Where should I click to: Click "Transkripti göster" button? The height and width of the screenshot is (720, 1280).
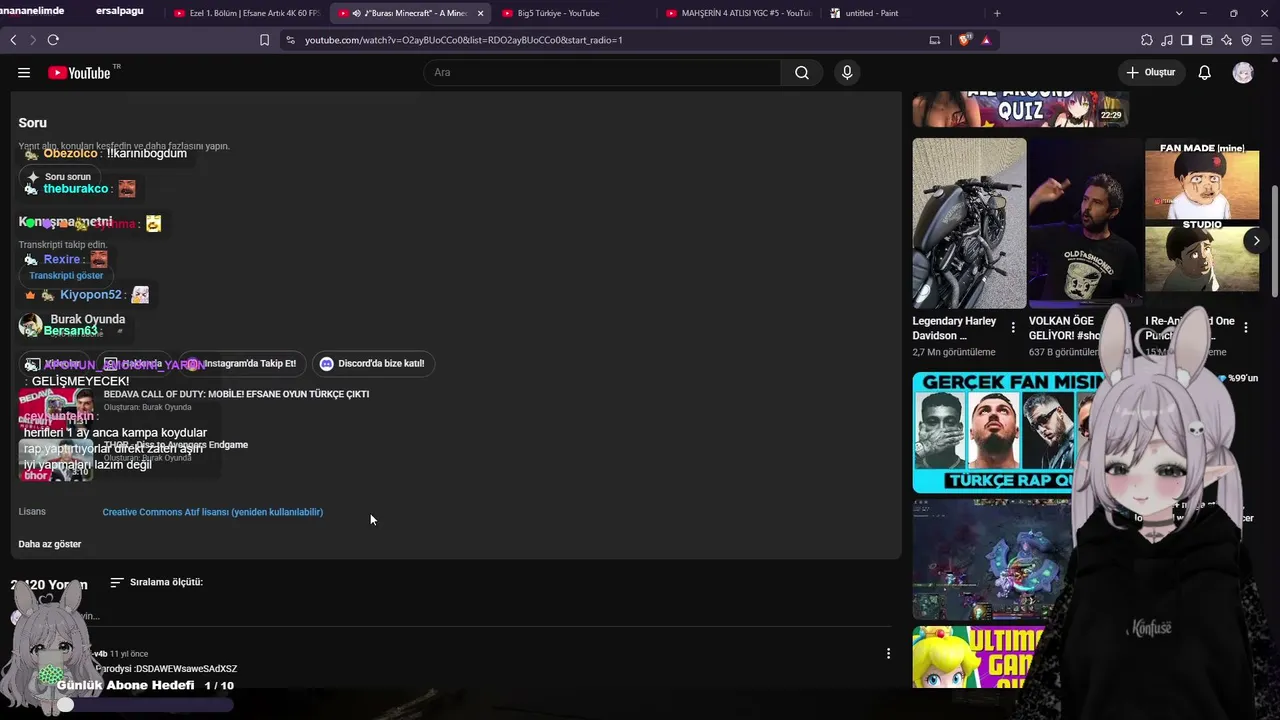click(x=66, y=275)
